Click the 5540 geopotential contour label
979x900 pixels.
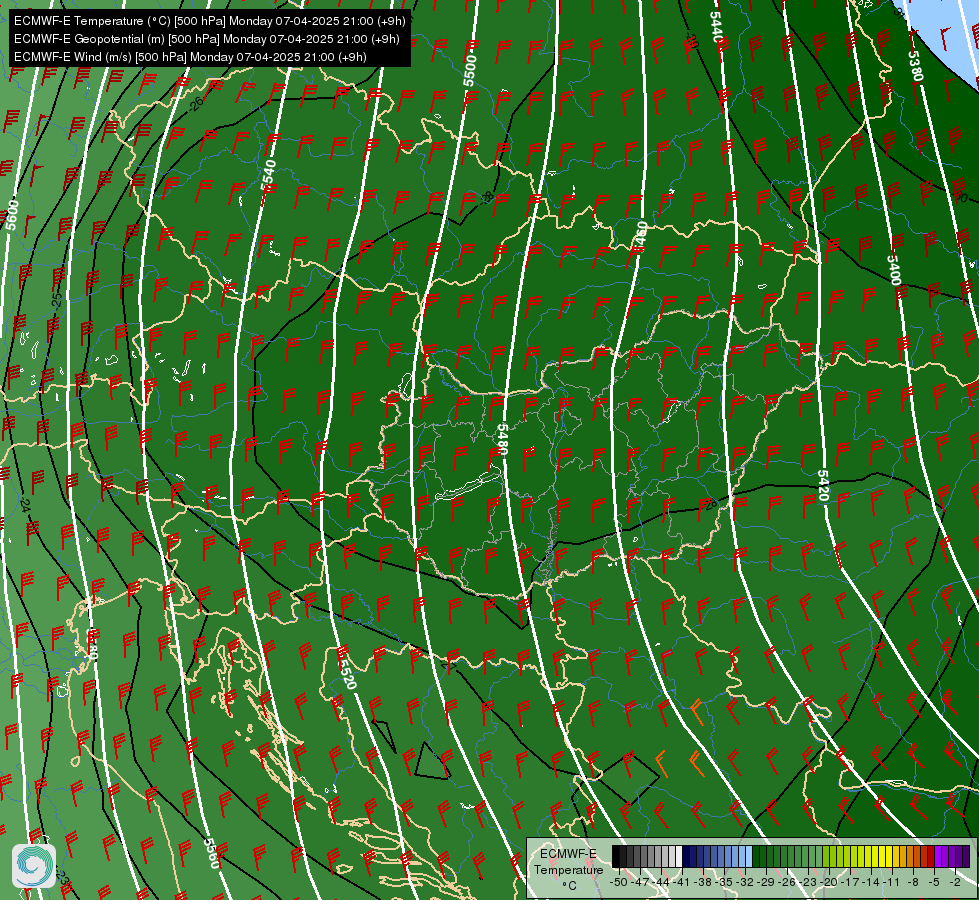pyautogui.click(x=268, y=176)
